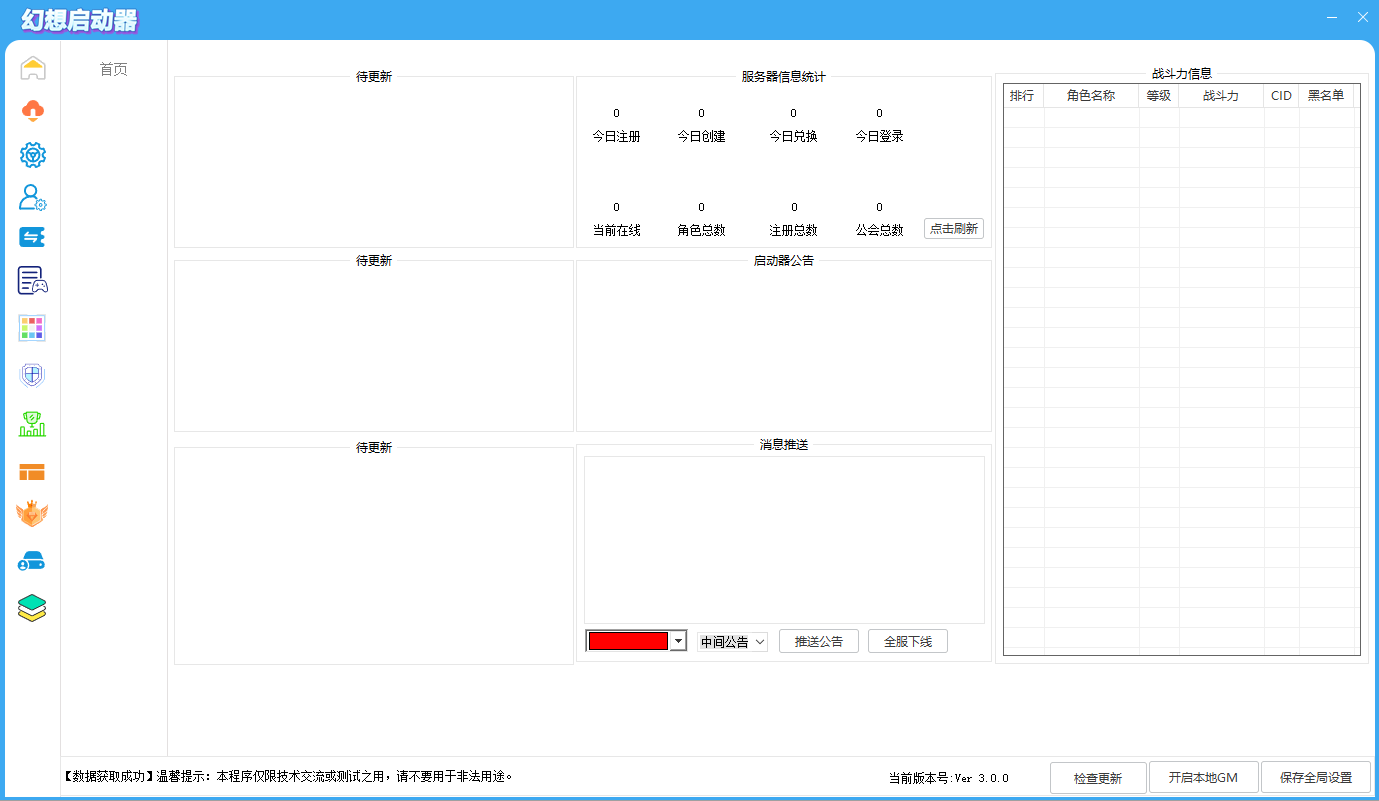Sort by the 角色名称 column header
The width and height of the screenshot is (1379, 801).
(1091, 96)
